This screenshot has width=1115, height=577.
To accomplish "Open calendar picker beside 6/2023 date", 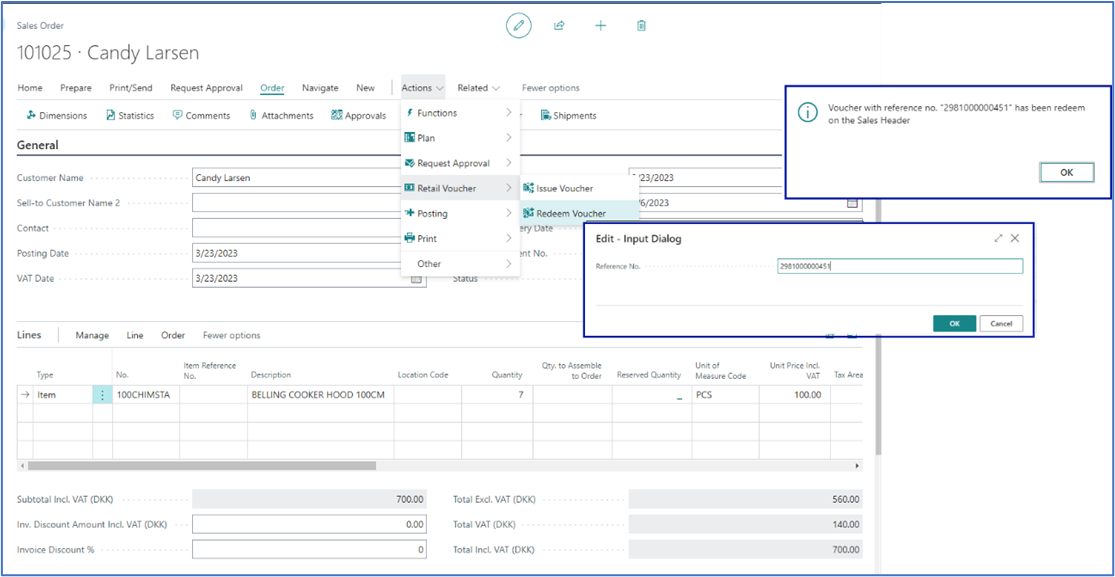I will (851, 203).
